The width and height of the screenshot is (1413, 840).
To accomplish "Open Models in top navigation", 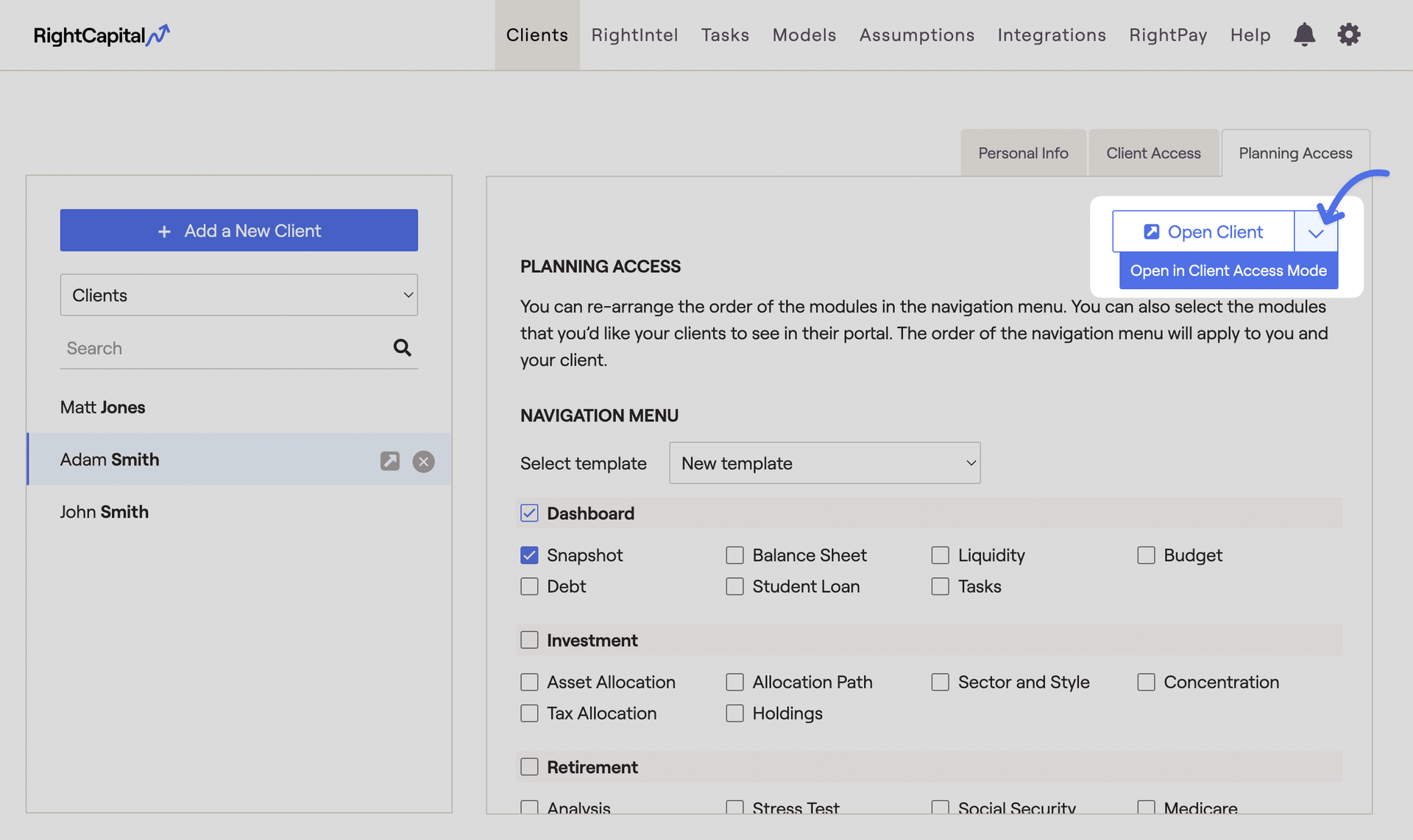I will pos(804,35).
